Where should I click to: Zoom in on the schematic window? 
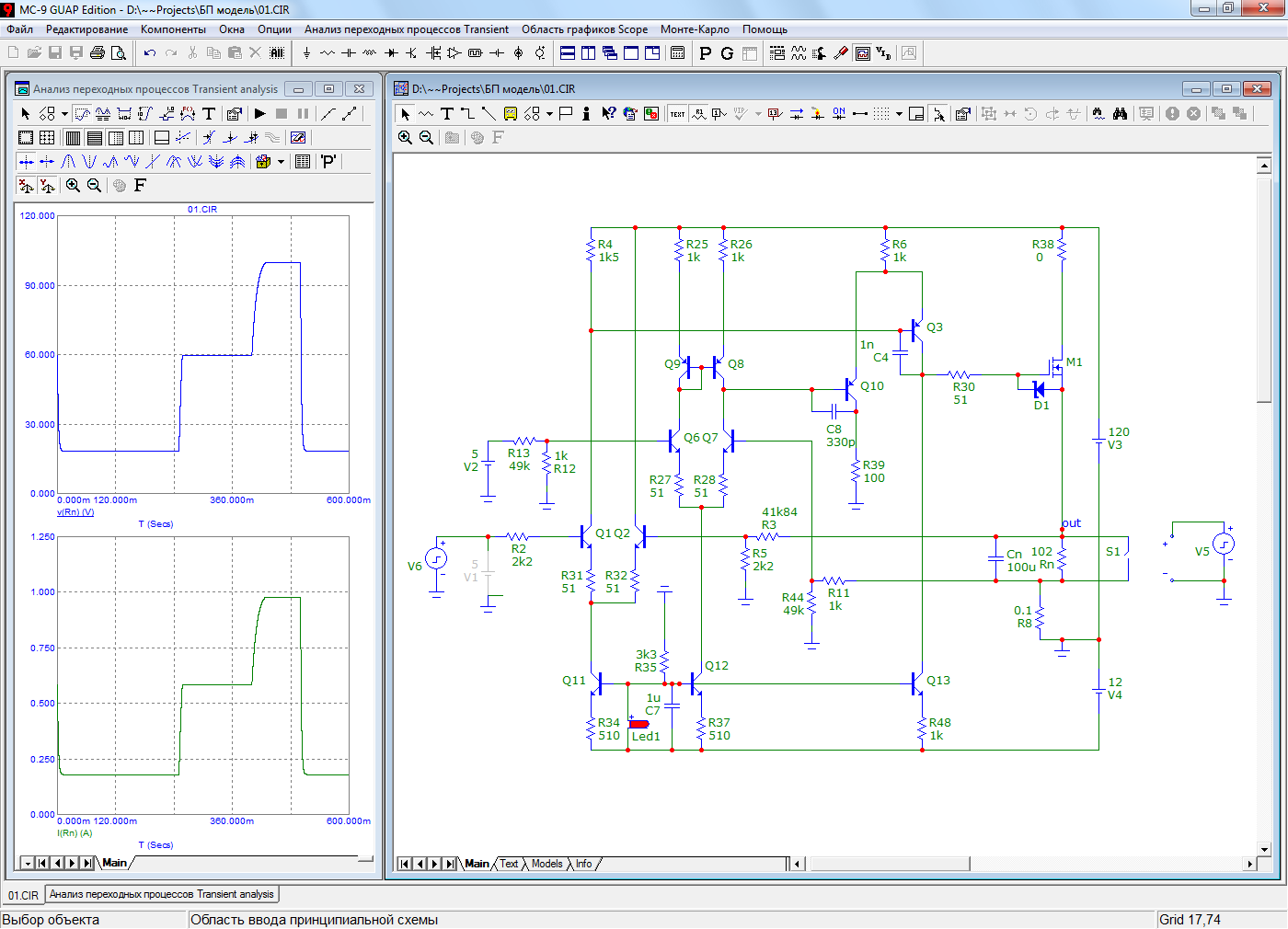coord(405,138)
